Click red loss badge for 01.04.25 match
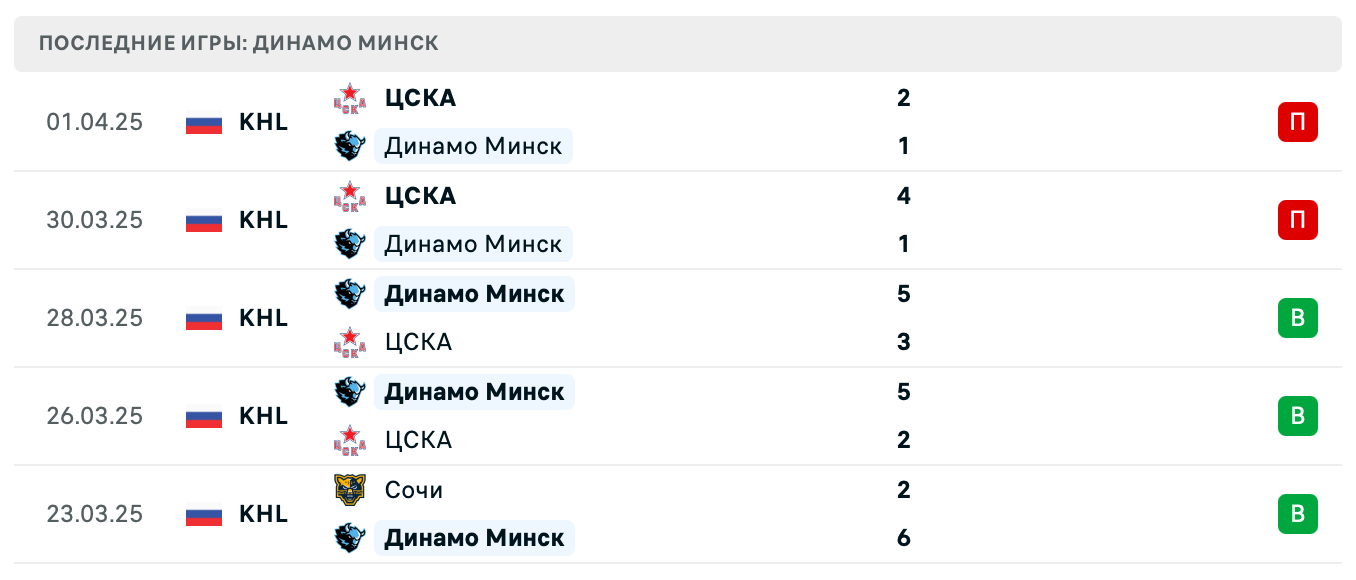The image size is (1356, 580). (x=1297, y=122)
